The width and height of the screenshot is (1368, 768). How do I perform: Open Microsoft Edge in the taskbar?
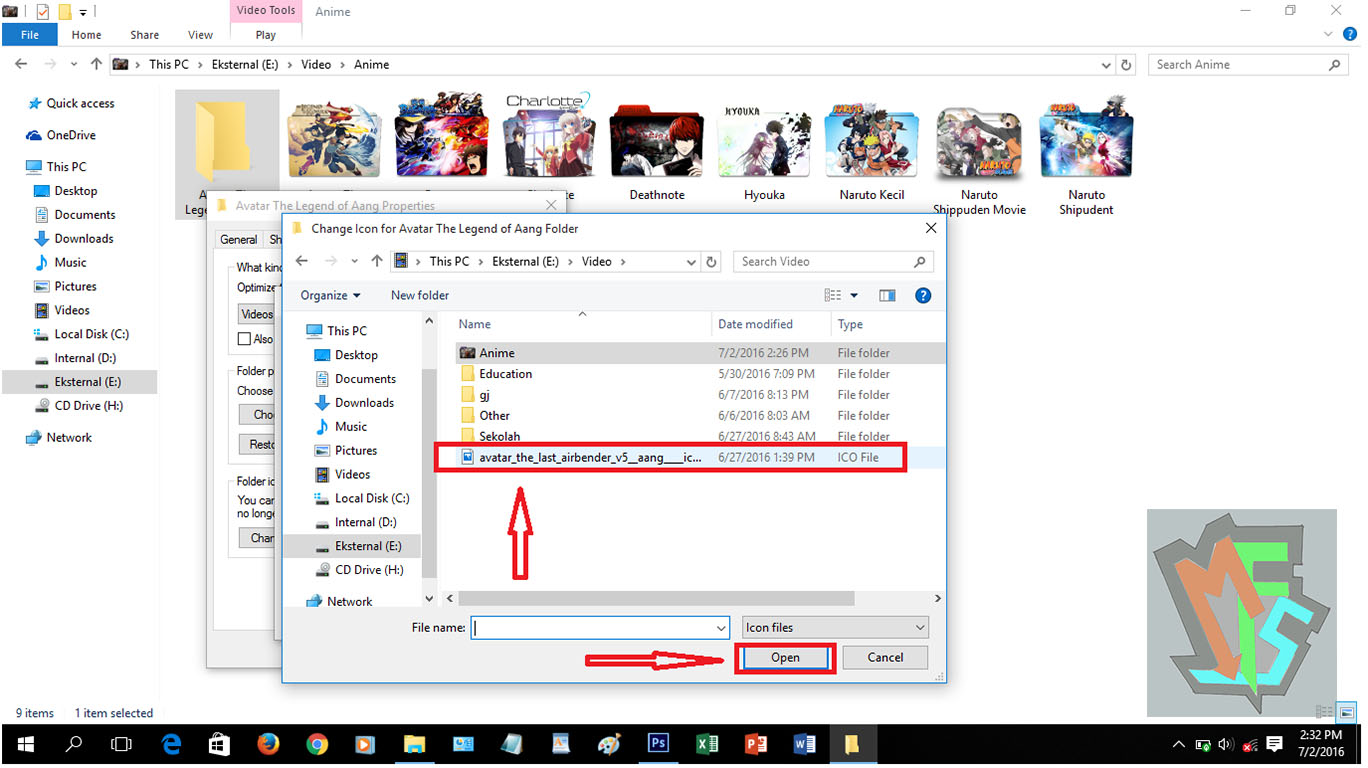click(171, 744)
